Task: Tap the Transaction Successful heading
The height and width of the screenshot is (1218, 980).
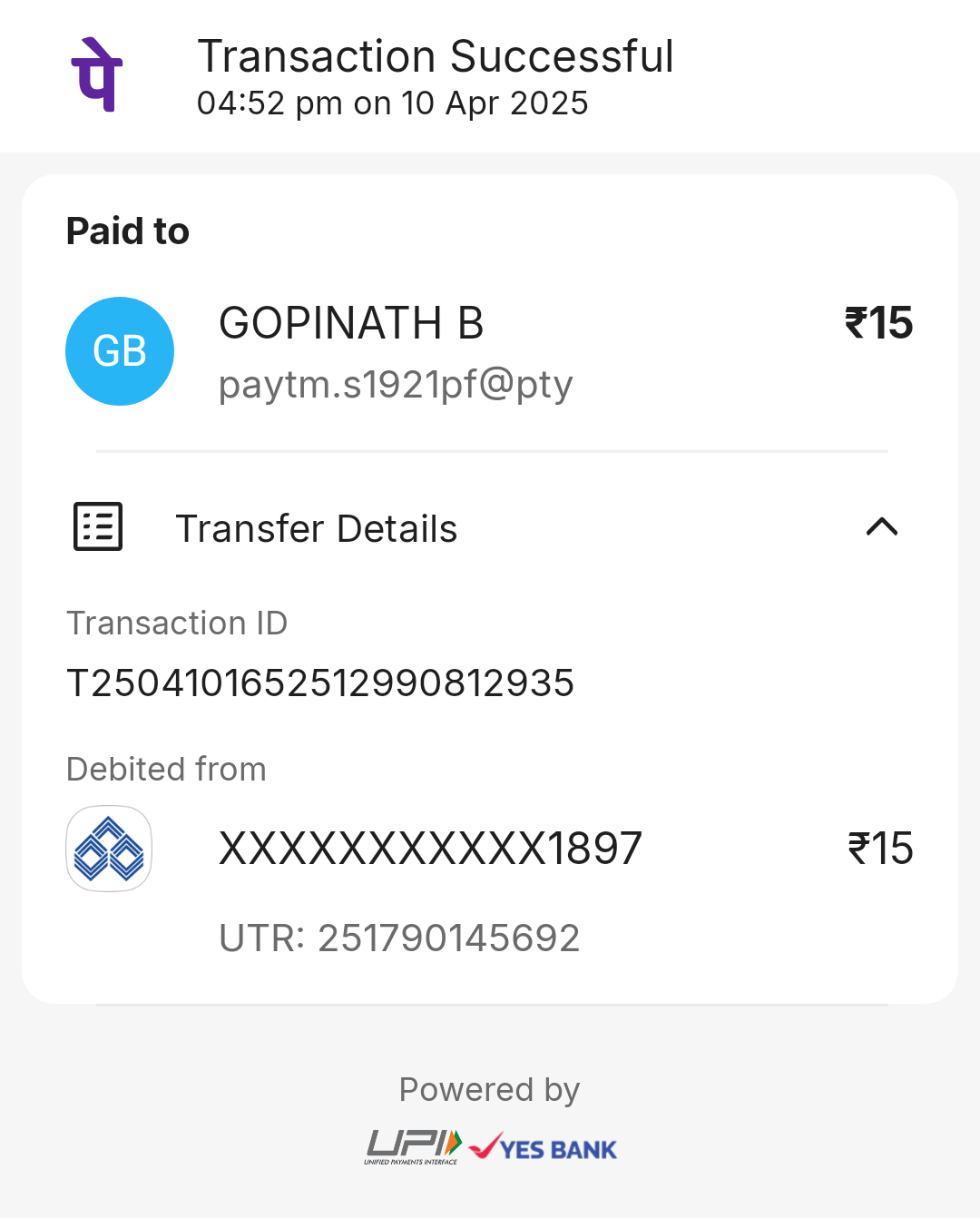Action: 436,56
